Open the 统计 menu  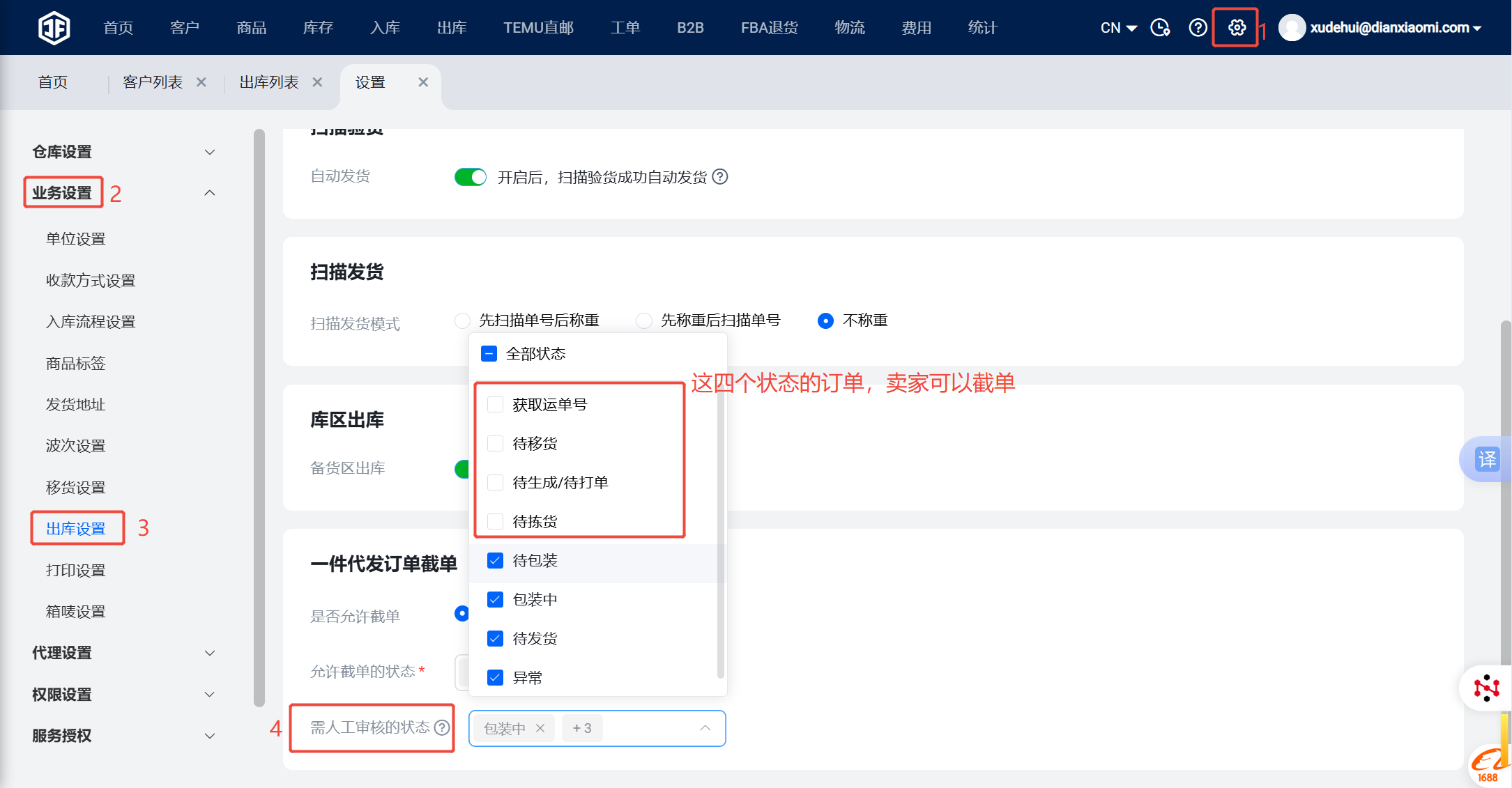983,28
